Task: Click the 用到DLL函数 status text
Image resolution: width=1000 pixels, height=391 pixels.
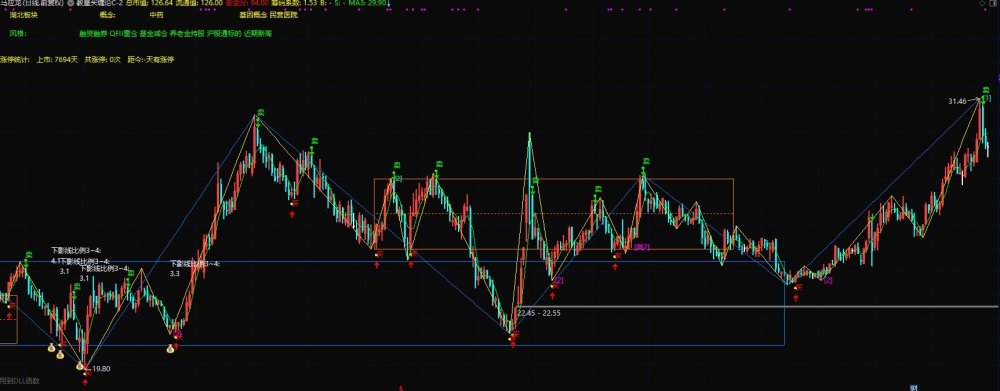Action: click(20, 381)
